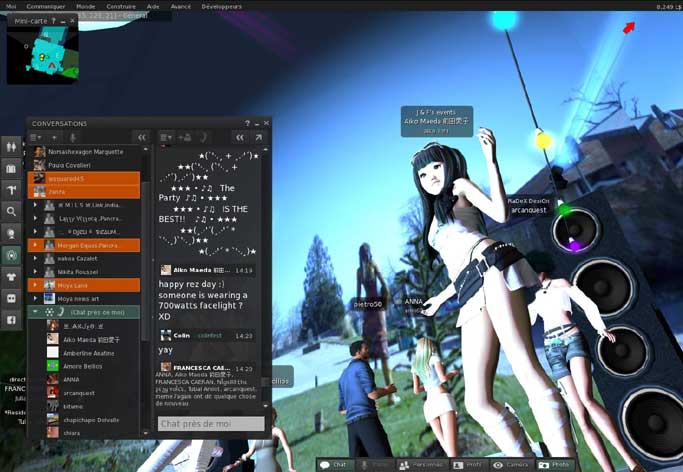Screen dimensions: 683x472
Task: Expand the Moya Lane conversation entry
Action: (x=35, y=285)
